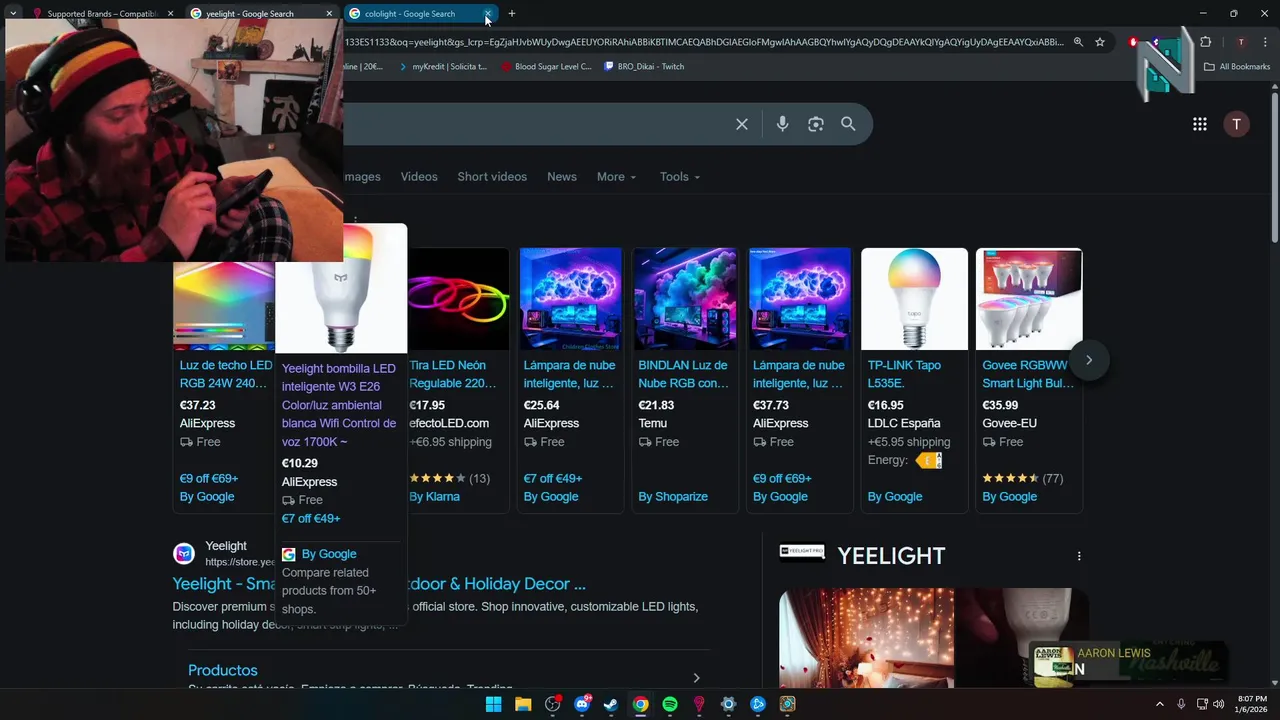Viewport: 1280px width, 720px height.
Task: Click the By Shoparize label on BINDLAN card
Action: 673,497
